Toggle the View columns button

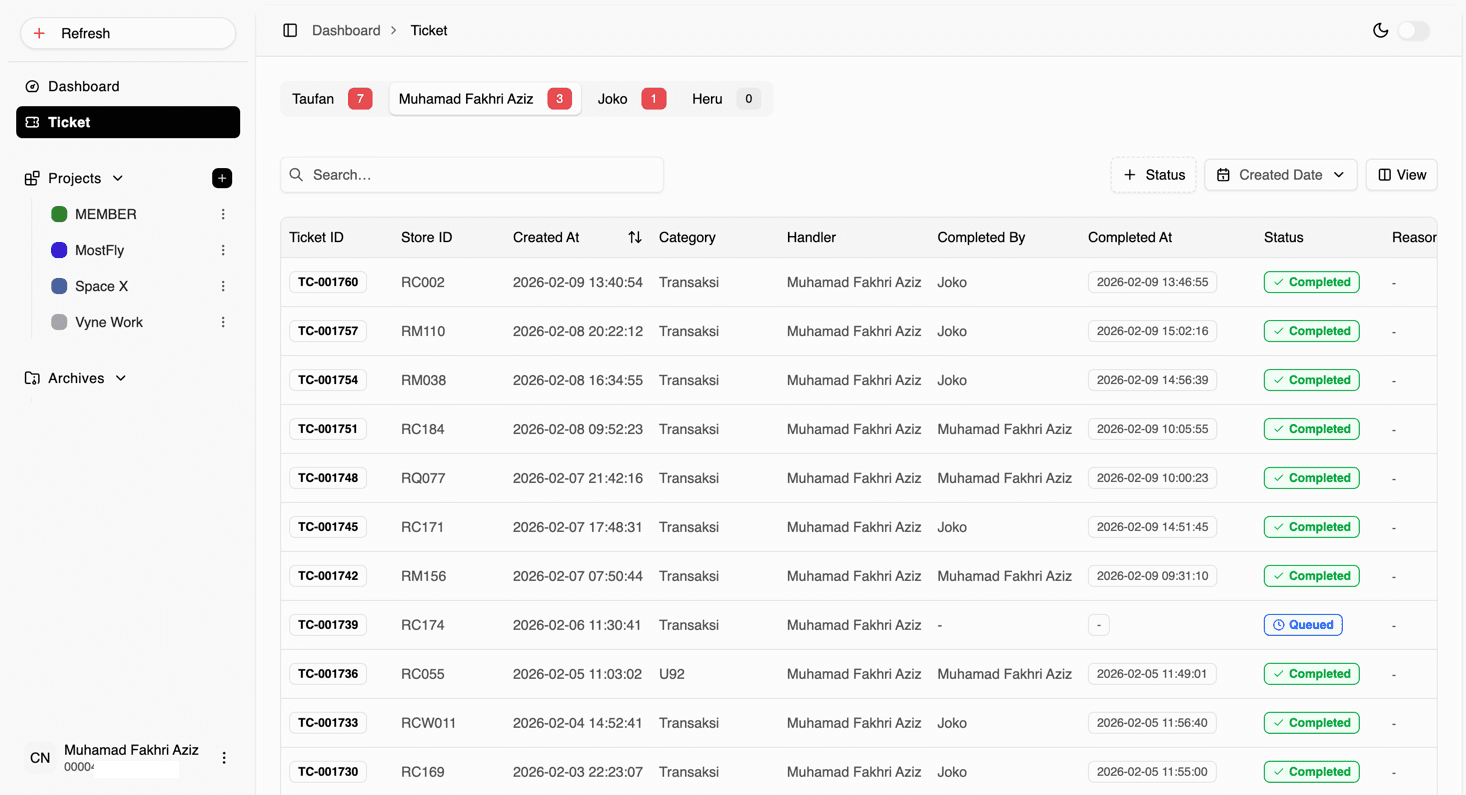coord(1401,175)
